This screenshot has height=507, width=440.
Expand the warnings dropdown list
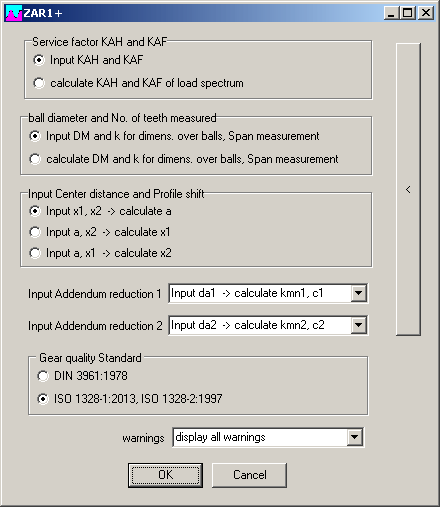pyautogui.click(x=354, y=437)
